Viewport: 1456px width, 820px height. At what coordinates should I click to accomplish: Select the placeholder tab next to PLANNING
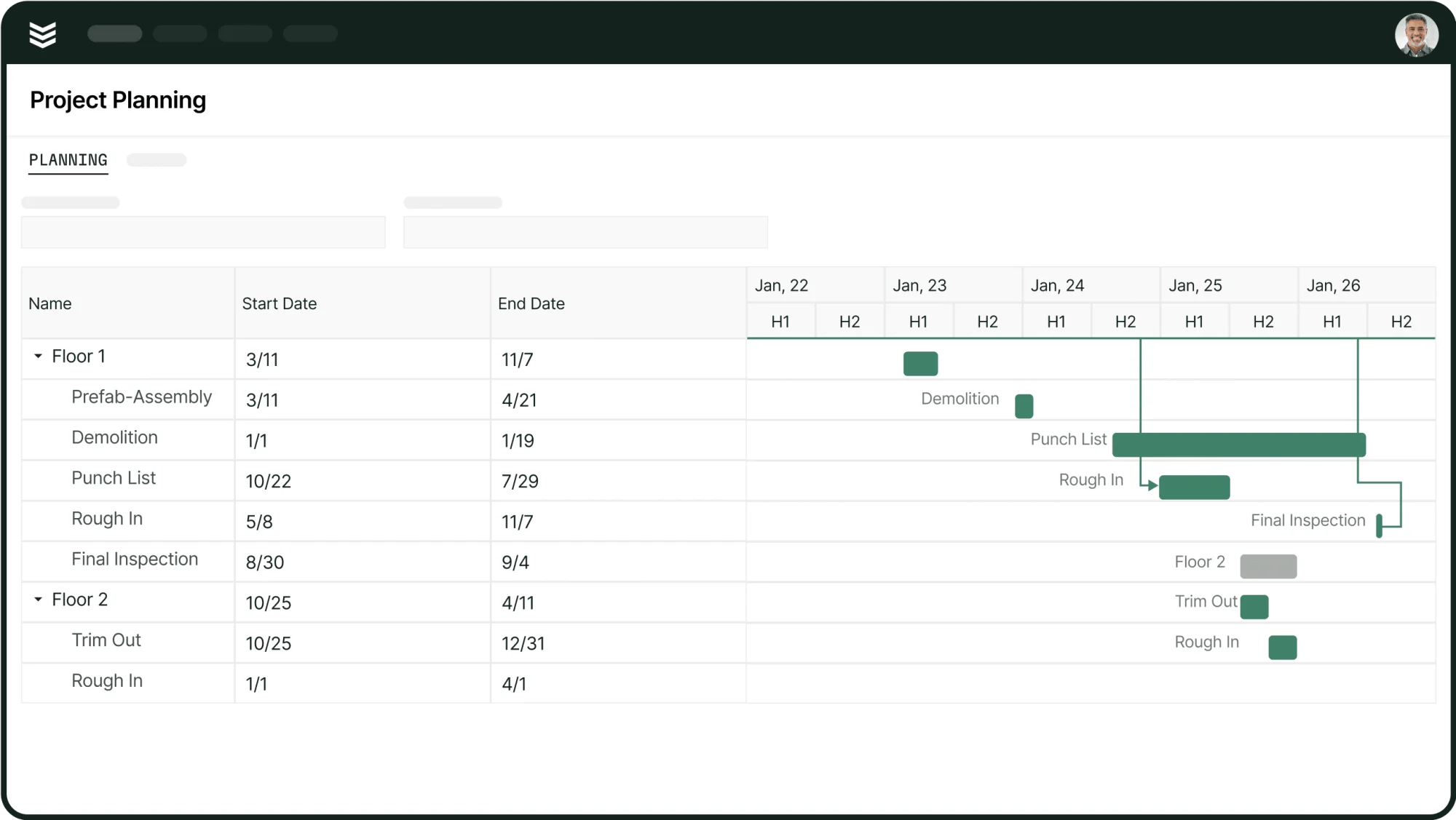(157, 160)
